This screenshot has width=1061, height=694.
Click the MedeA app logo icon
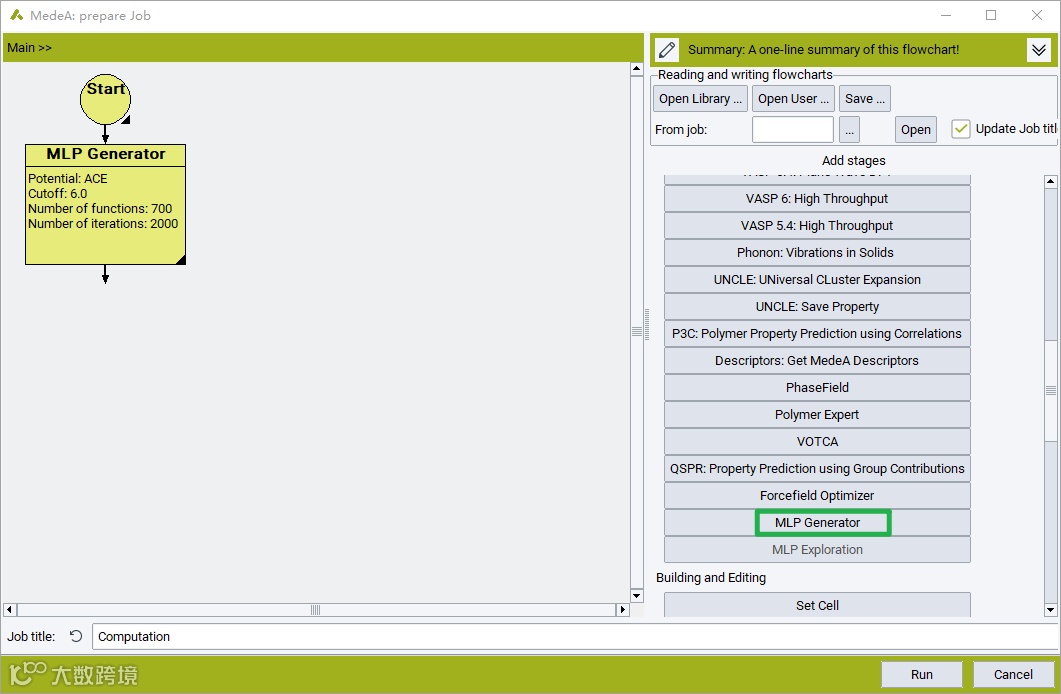17,15
